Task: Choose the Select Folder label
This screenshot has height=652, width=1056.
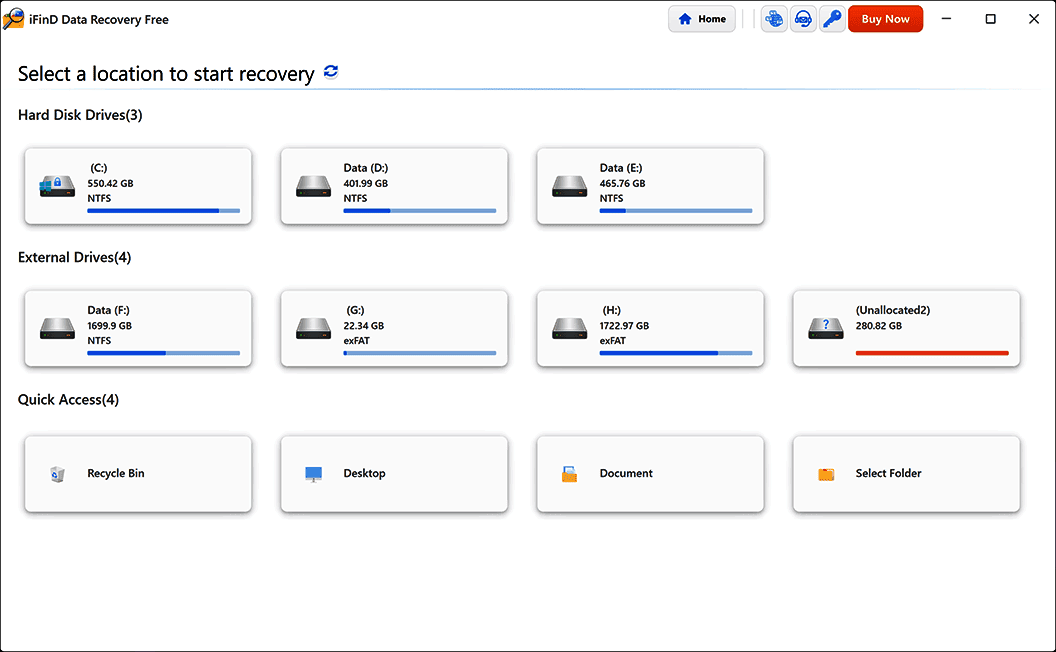Action: 888,474
